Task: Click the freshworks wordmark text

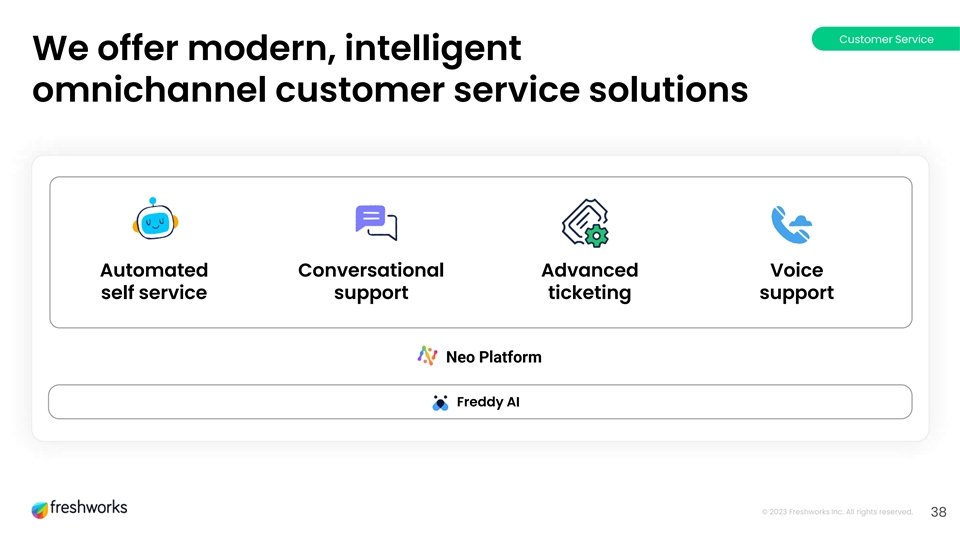Action: (89, 508)
